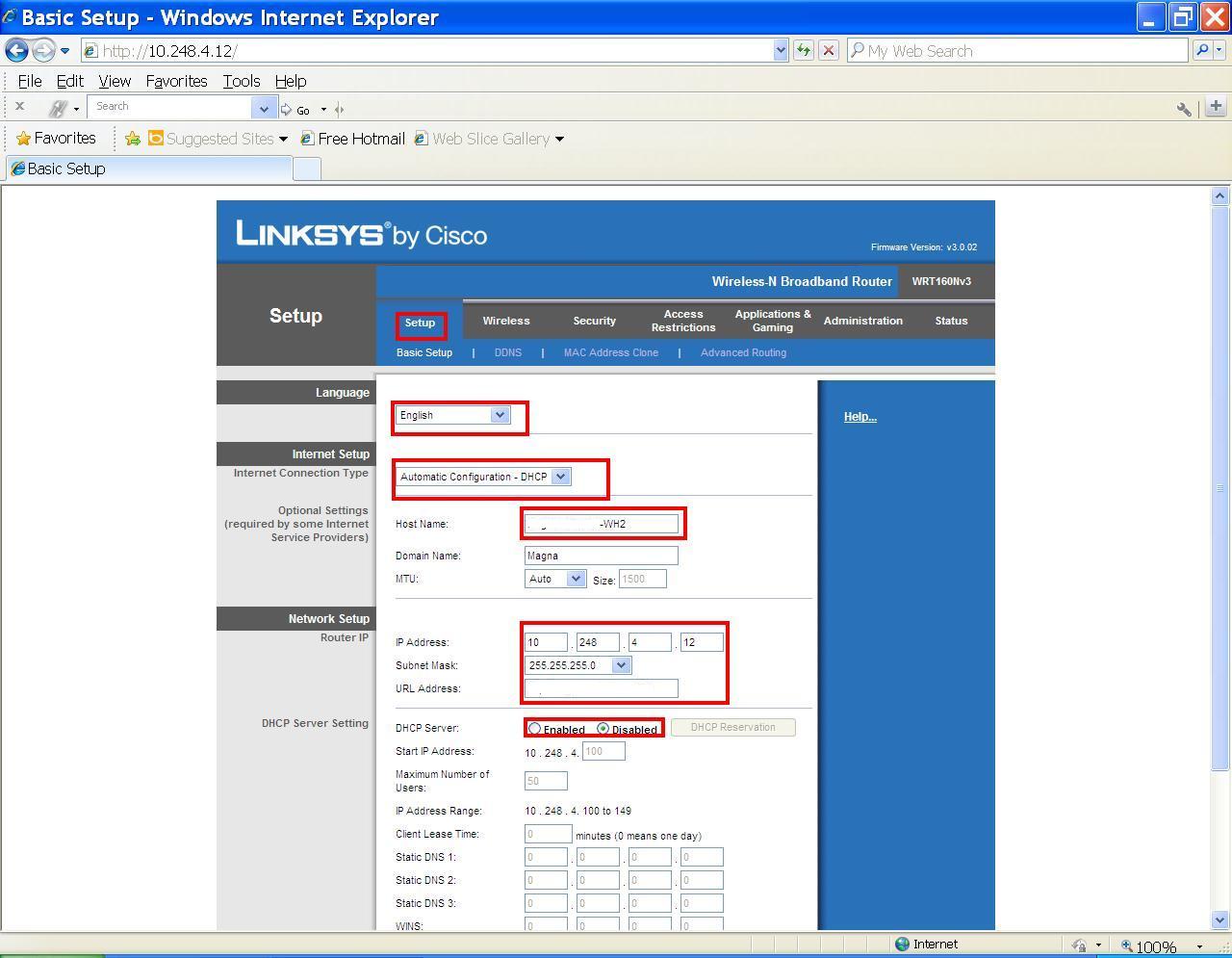
Task: Click Add to Favorites bar icon
Action: [x=133, y=139]
